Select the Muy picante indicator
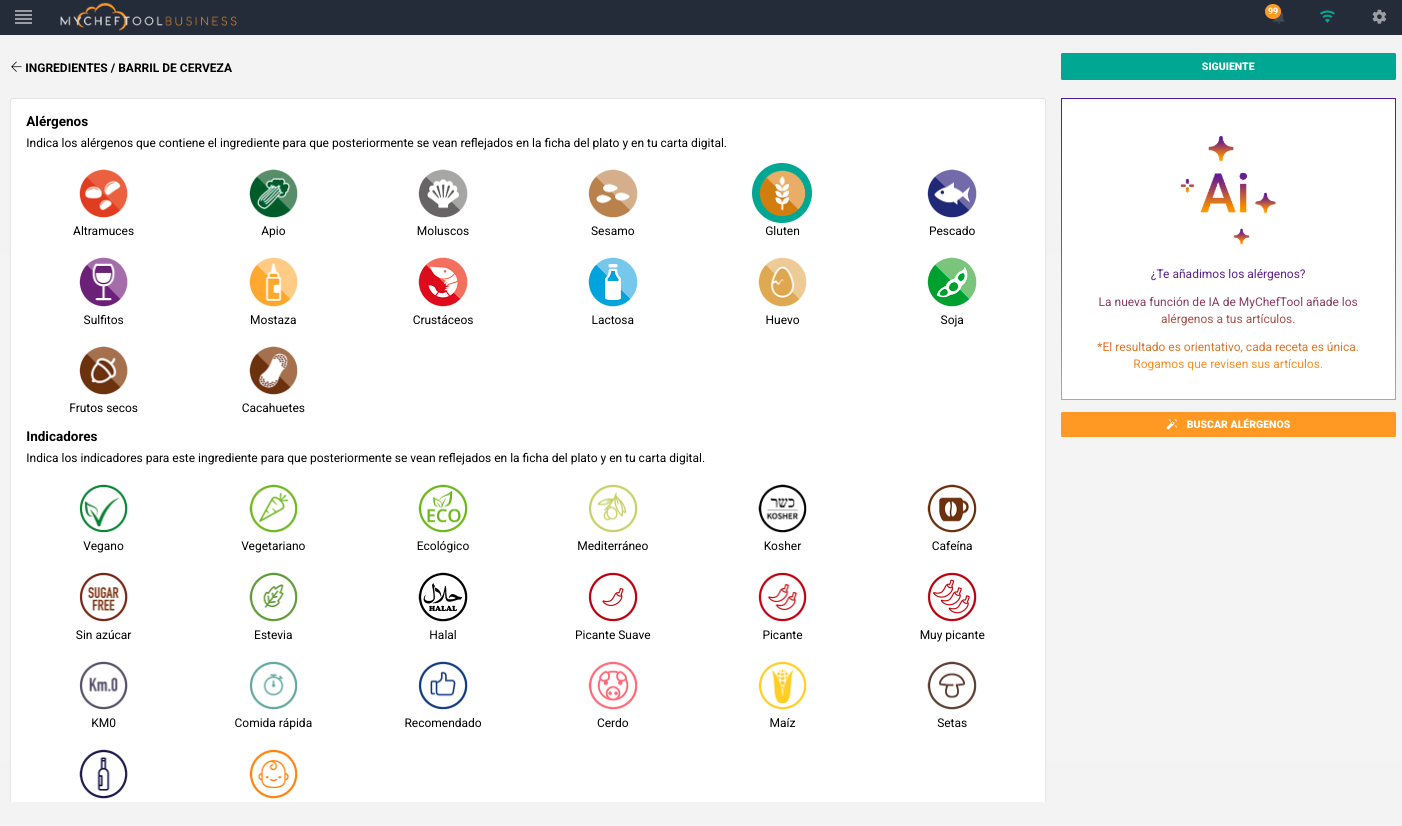Screen dimensions: 1402x826 (x=951, y=598)
